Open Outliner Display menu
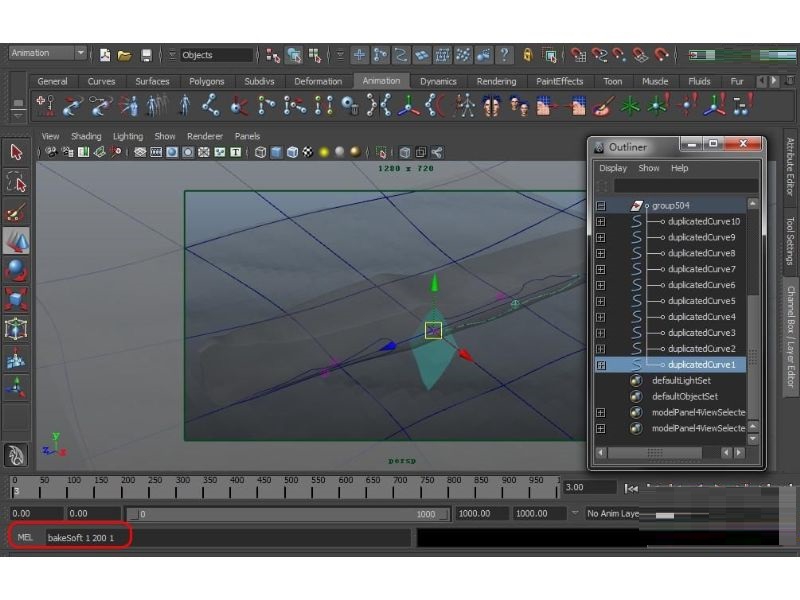The height and width of the screenshot is (600, 800). (613, 168)
